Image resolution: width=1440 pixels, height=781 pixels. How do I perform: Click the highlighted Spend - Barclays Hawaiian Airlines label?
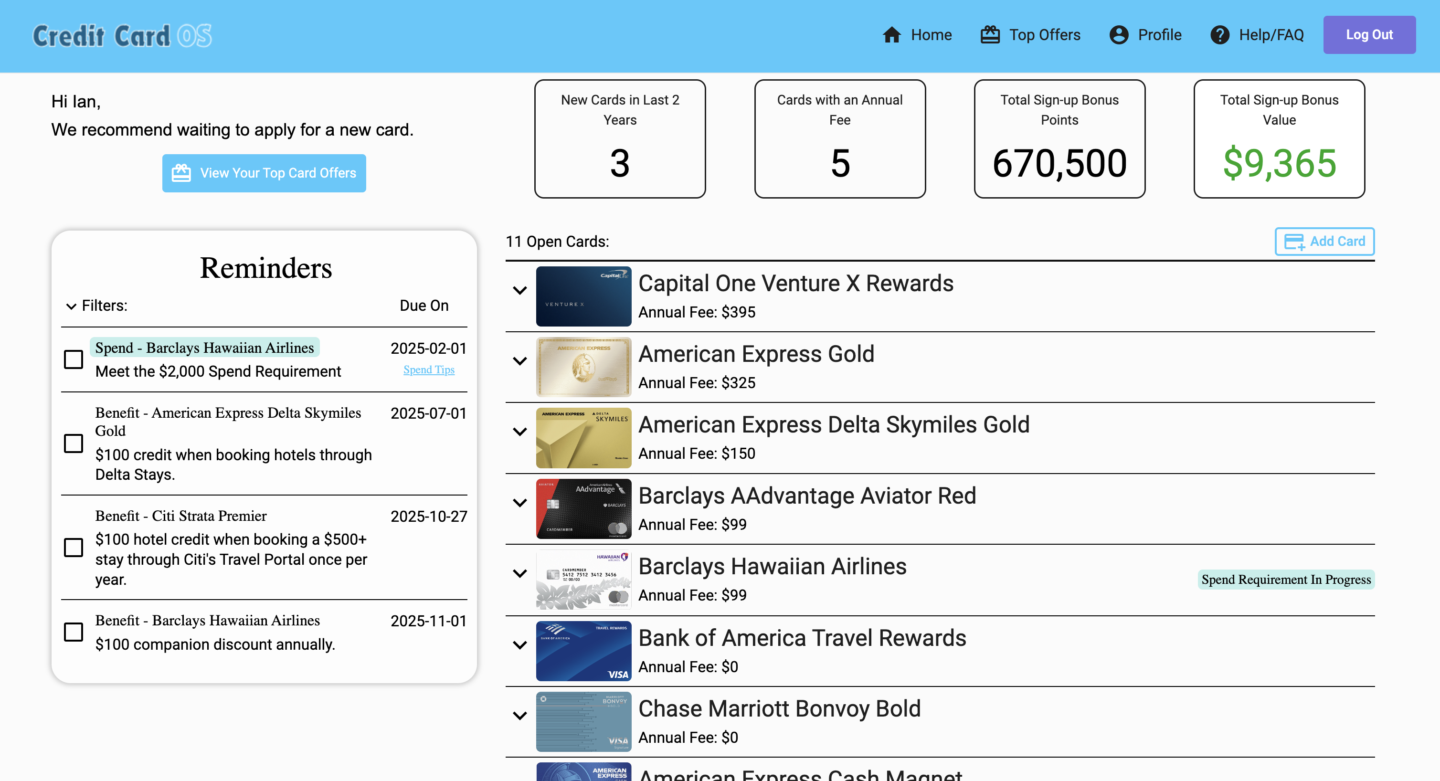205,348
